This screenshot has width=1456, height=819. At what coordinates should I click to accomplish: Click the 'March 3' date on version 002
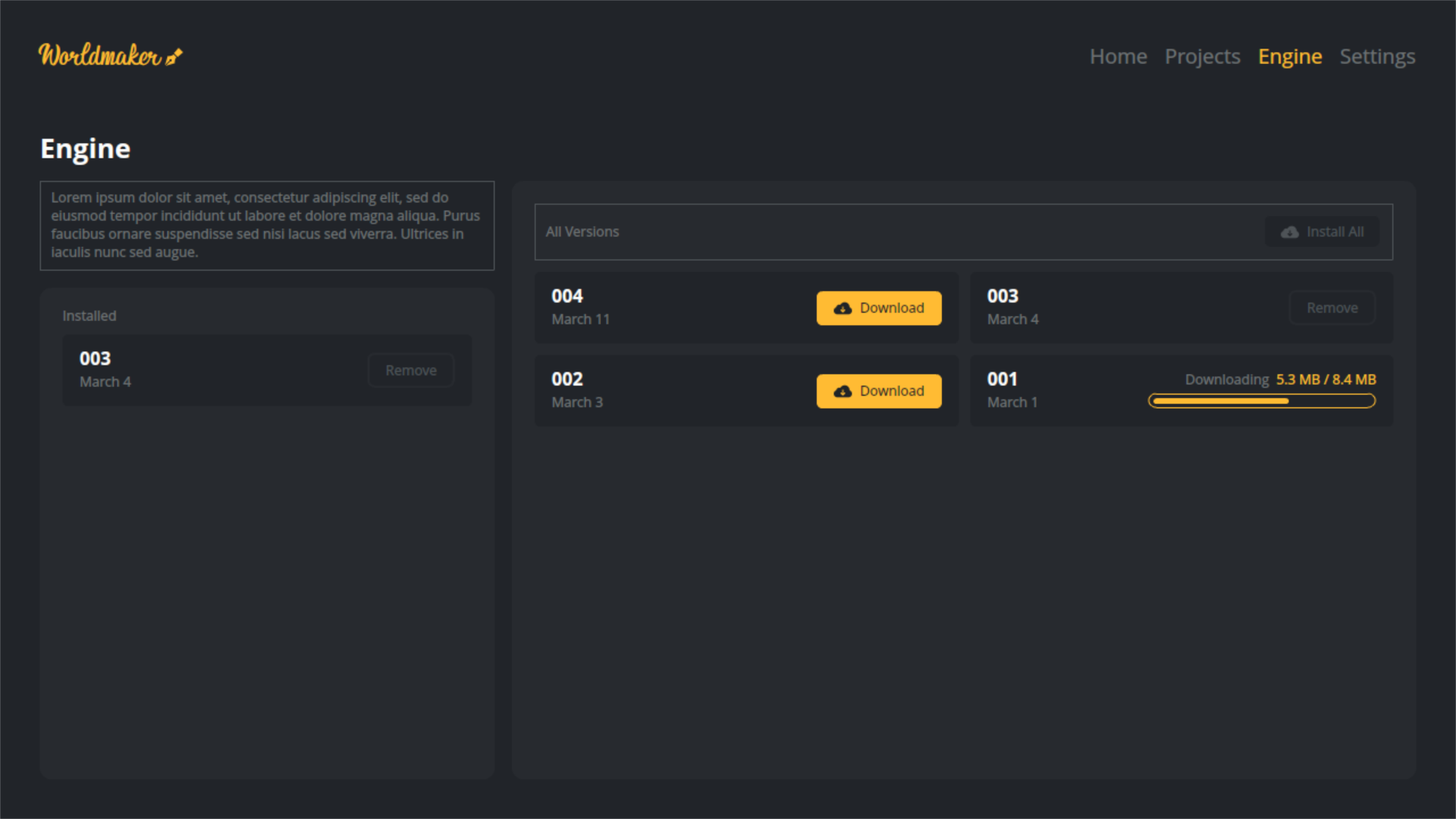point(577,402)
